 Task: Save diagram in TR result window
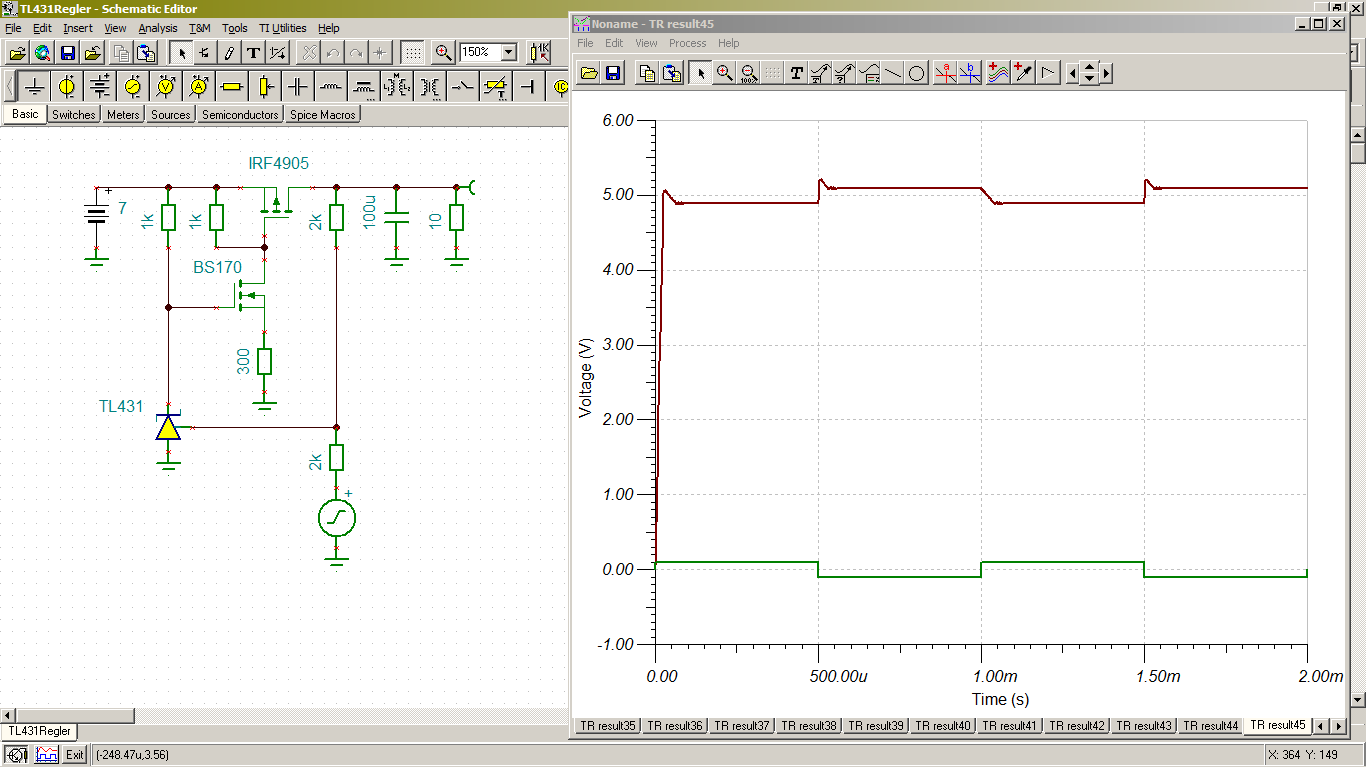click(x=612, y=72)
